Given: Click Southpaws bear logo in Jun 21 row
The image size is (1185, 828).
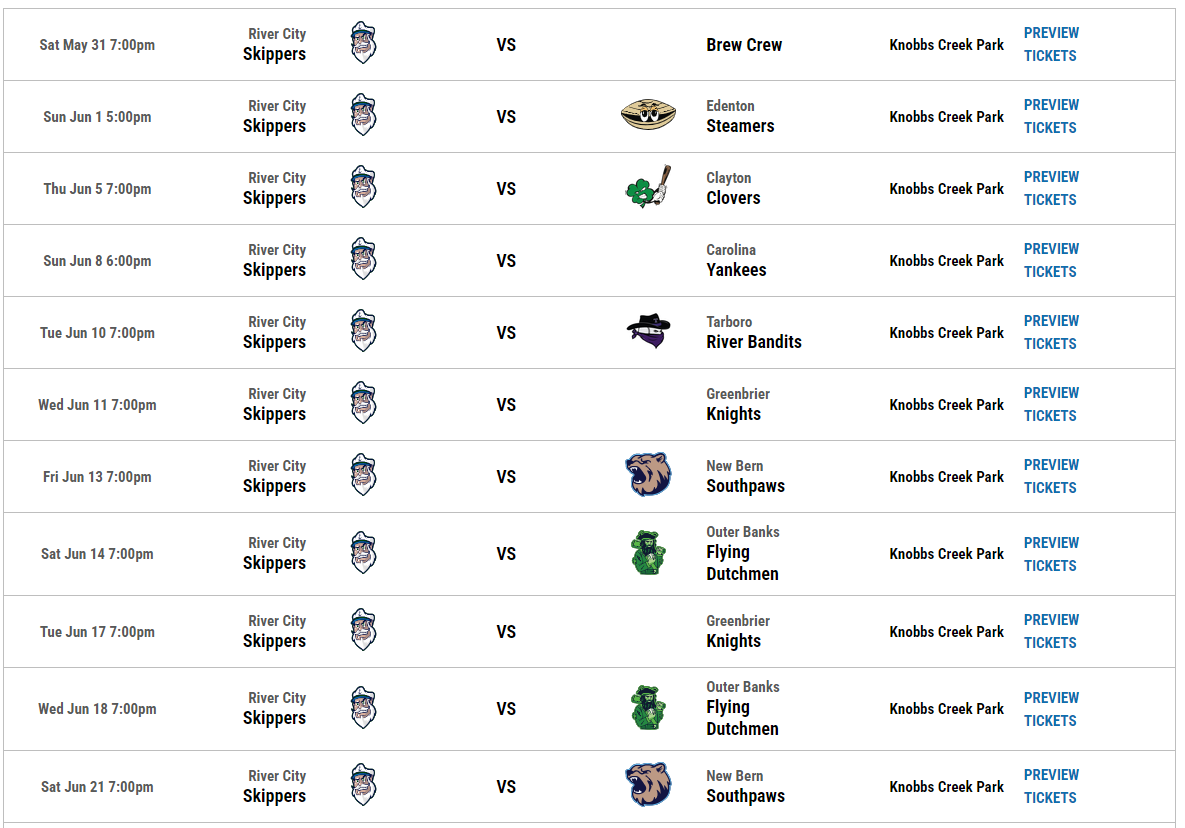Looking at the screenshot, I should pyautogui.click(x=648, y=785).
